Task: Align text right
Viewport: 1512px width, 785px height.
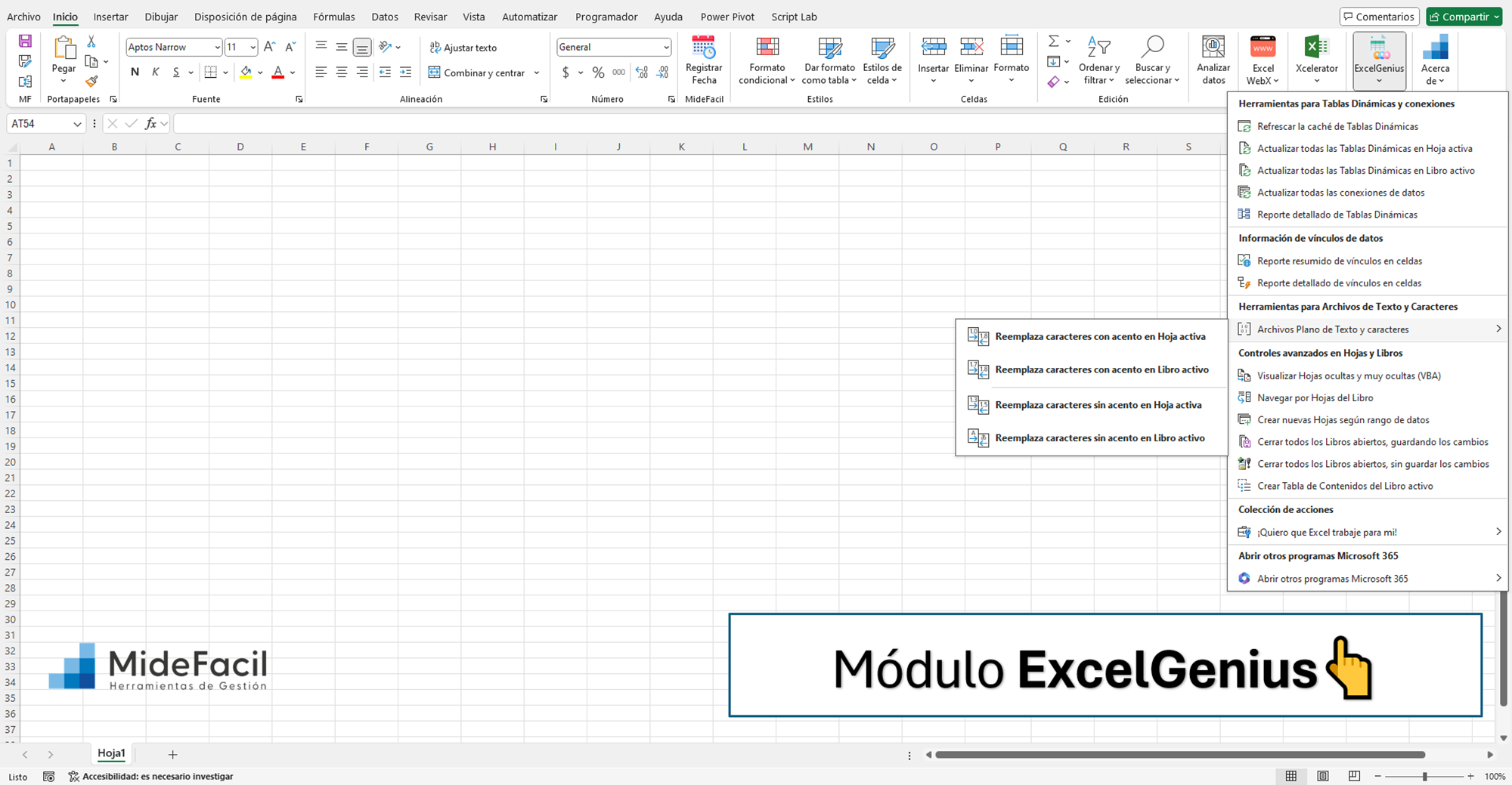Action: pos(362,72)
